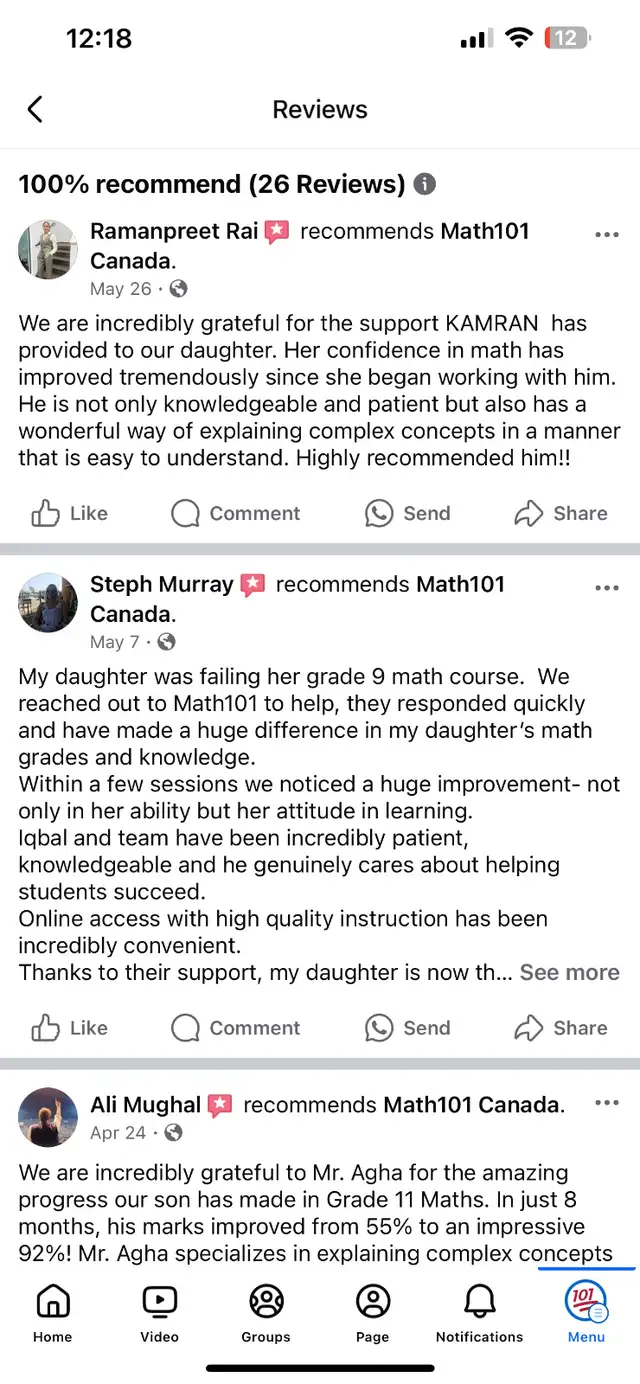Screen dimensions: 640x1384
Task: Like Ramanpreet Rai's review
Action: (x=69, y=513)
